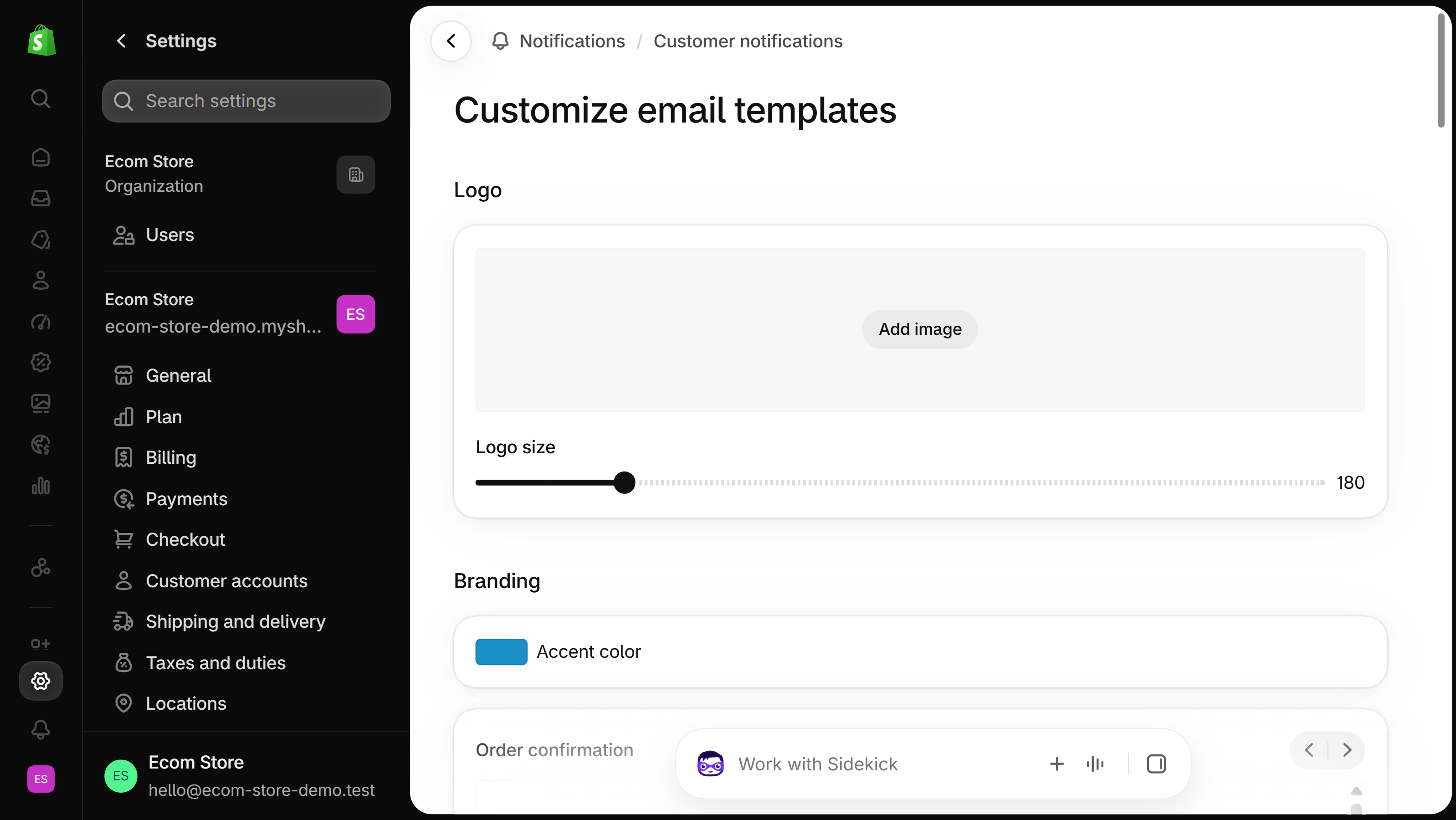Go back from Settings using left chevron
This screenshot has width=1456, height=820.
coord(121,41)
